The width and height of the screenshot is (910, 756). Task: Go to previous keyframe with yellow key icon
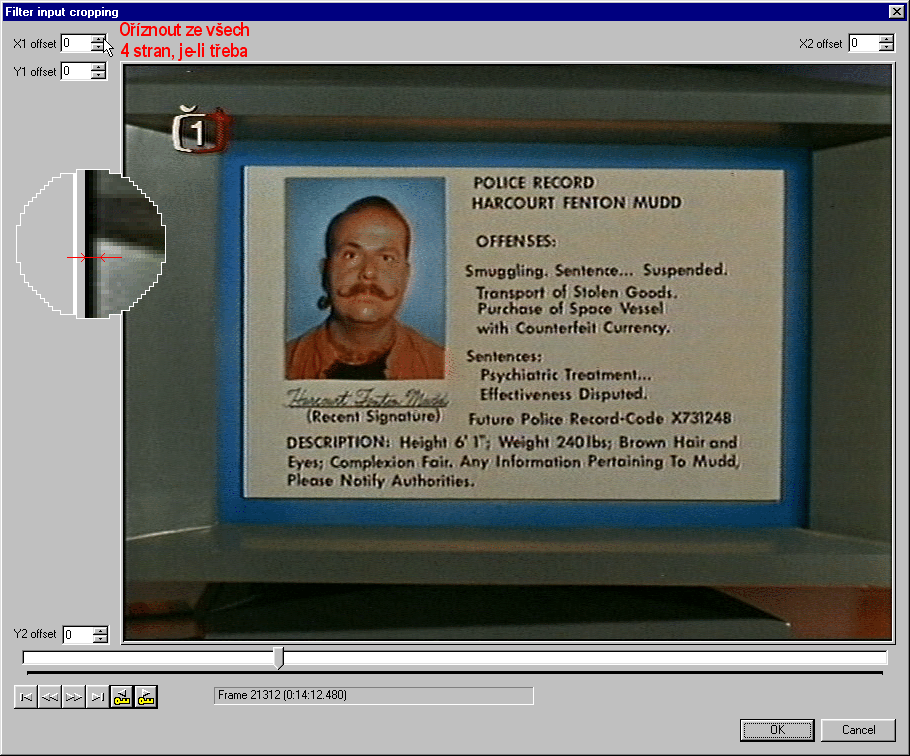coord(122,697)
